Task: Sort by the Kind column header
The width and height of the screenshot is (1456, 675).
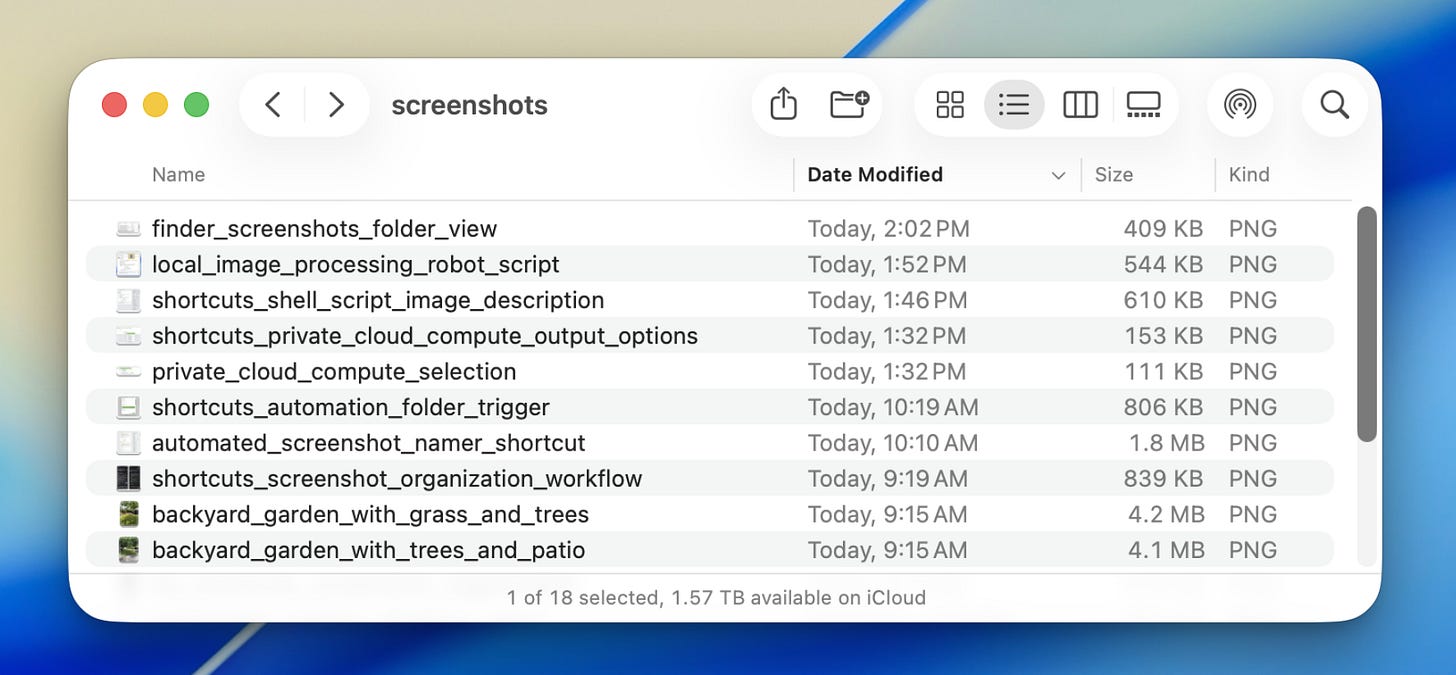Action: tap(1249, 174)
